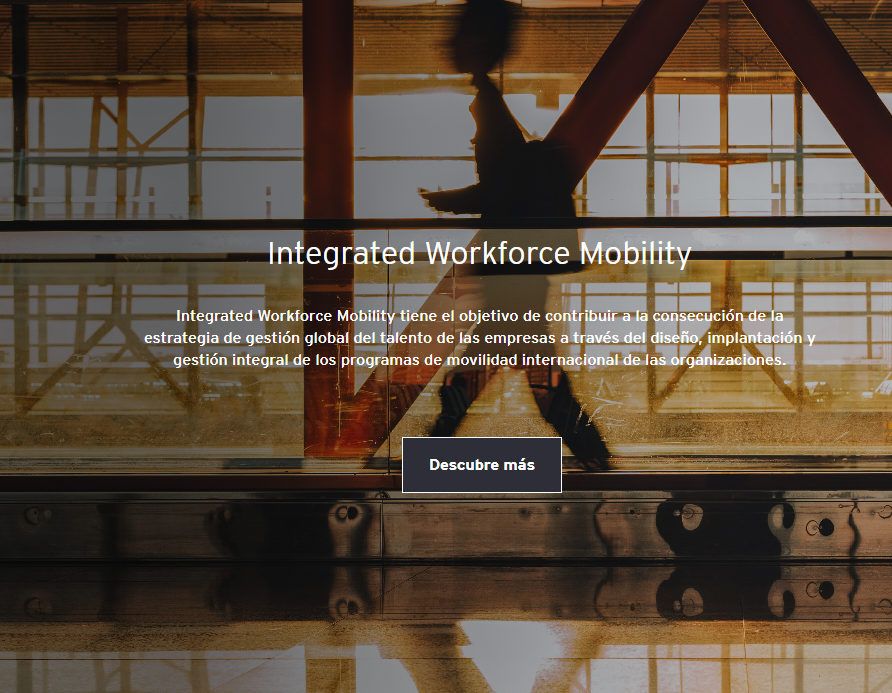Screen dimensions: 892x693
Task: Click the paragraph line starting 'Integrated Workforce Mobility tiene'
Action: [x=479, y=316]
